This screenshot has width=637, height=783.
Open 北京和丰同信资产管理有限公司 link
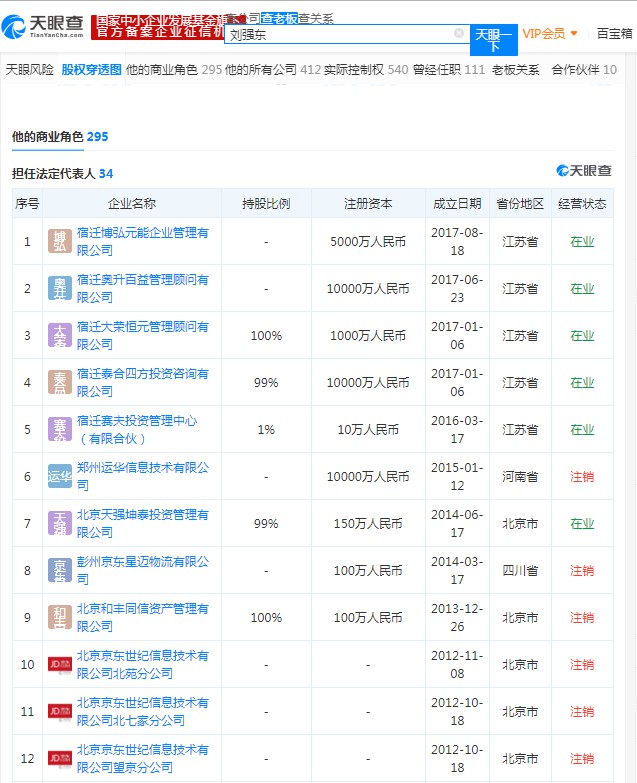click(143, 617)
